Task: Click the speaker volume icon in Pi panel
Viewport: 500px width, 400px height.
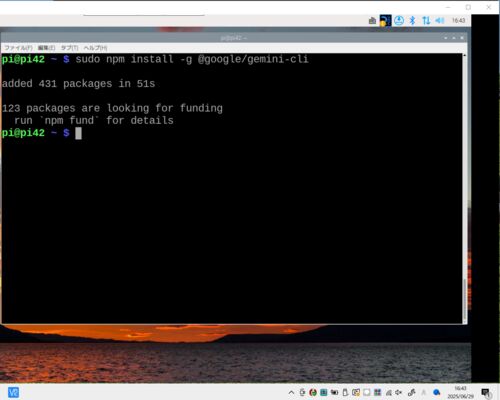Action: (440, 21)
